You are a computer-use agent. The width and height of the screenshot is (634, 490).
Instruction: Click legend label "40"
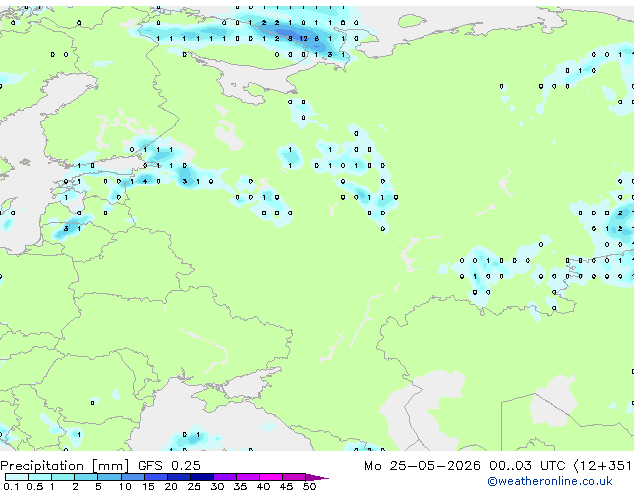pos(263,486)
